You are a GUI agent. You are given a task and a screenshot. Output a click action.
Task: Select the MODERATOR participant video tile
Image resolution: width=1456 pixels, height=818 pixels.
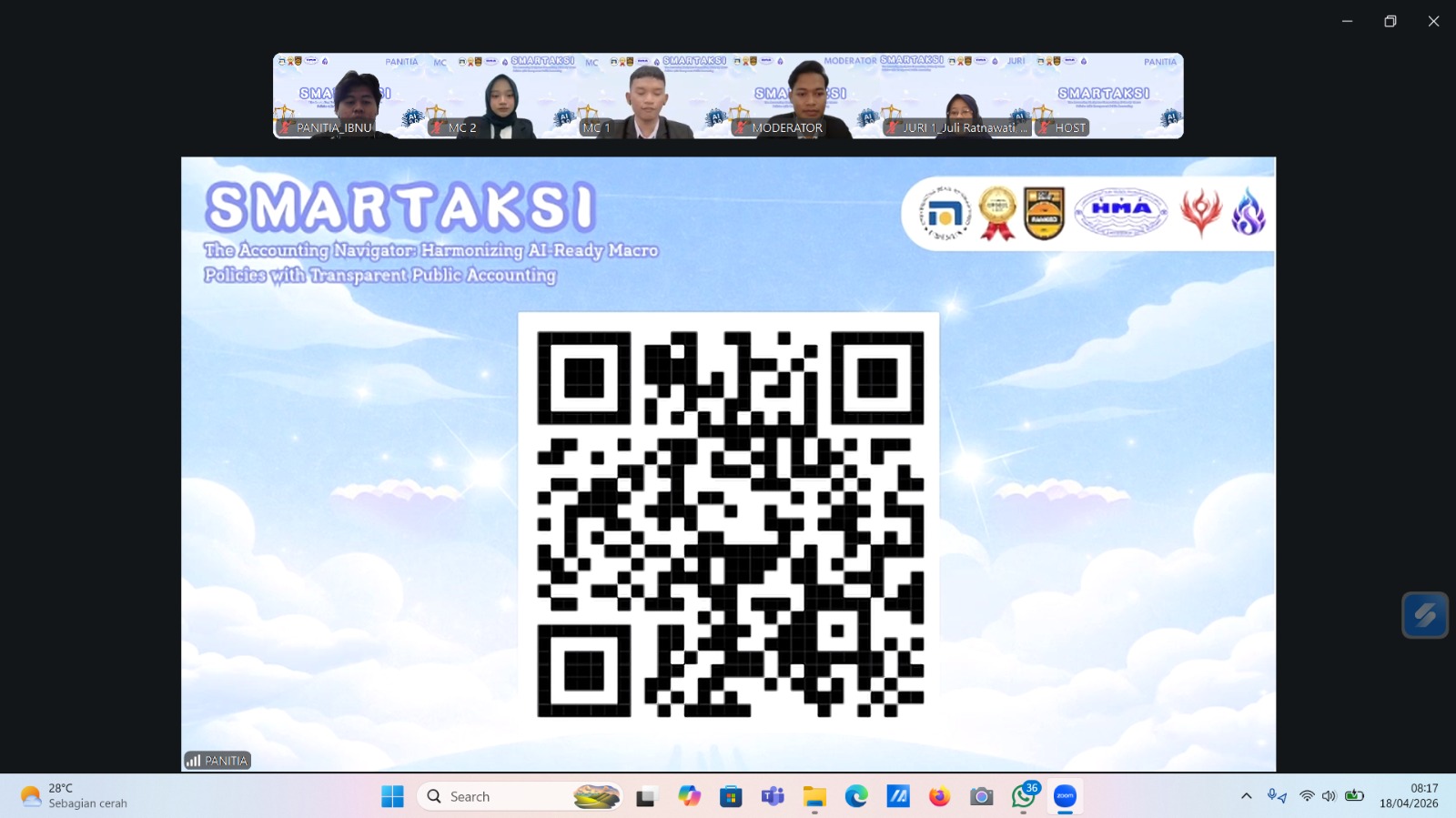pyautogui.click(x=804, y=96)
